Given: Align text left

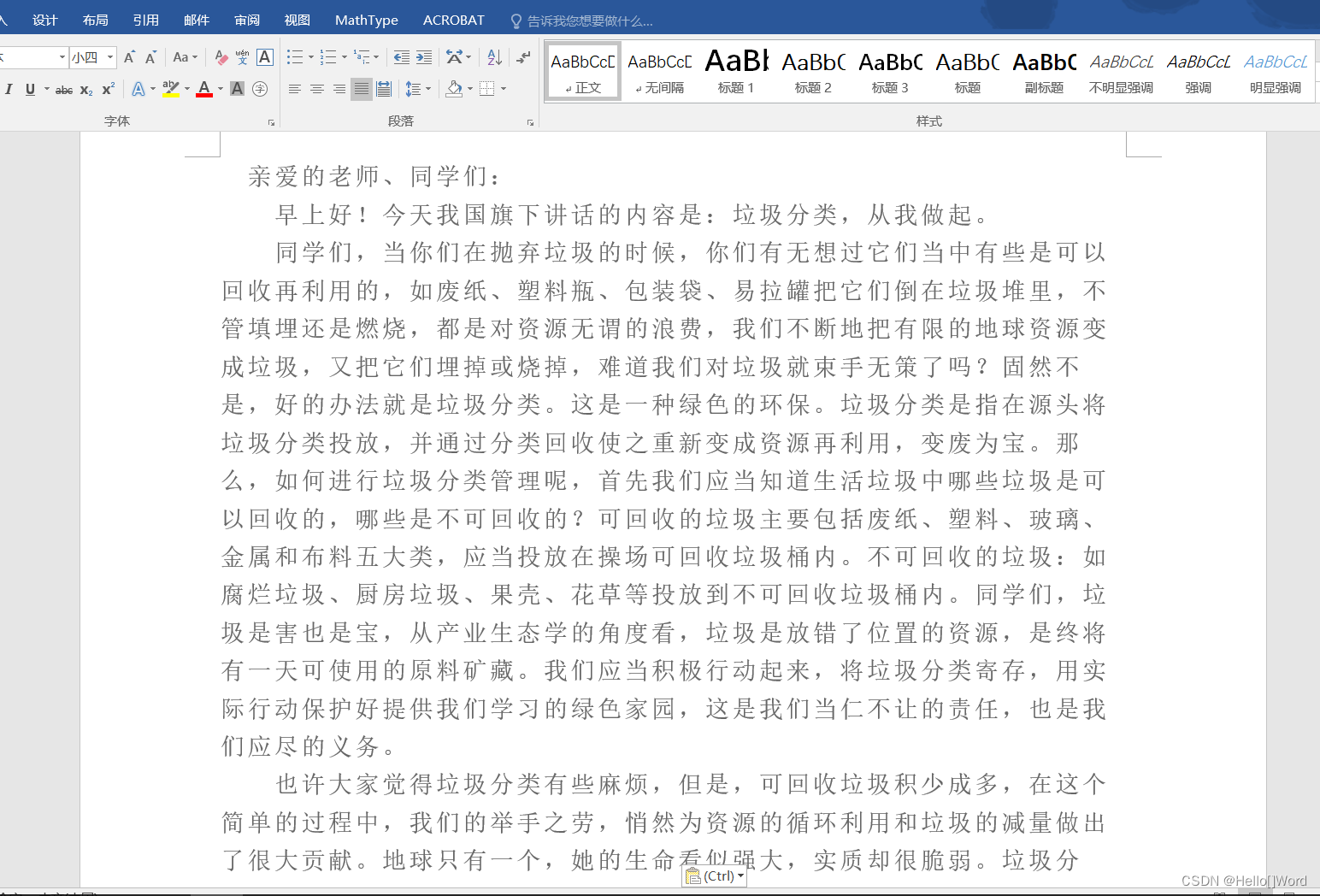Looking at the screenshot, I should 294,89.
